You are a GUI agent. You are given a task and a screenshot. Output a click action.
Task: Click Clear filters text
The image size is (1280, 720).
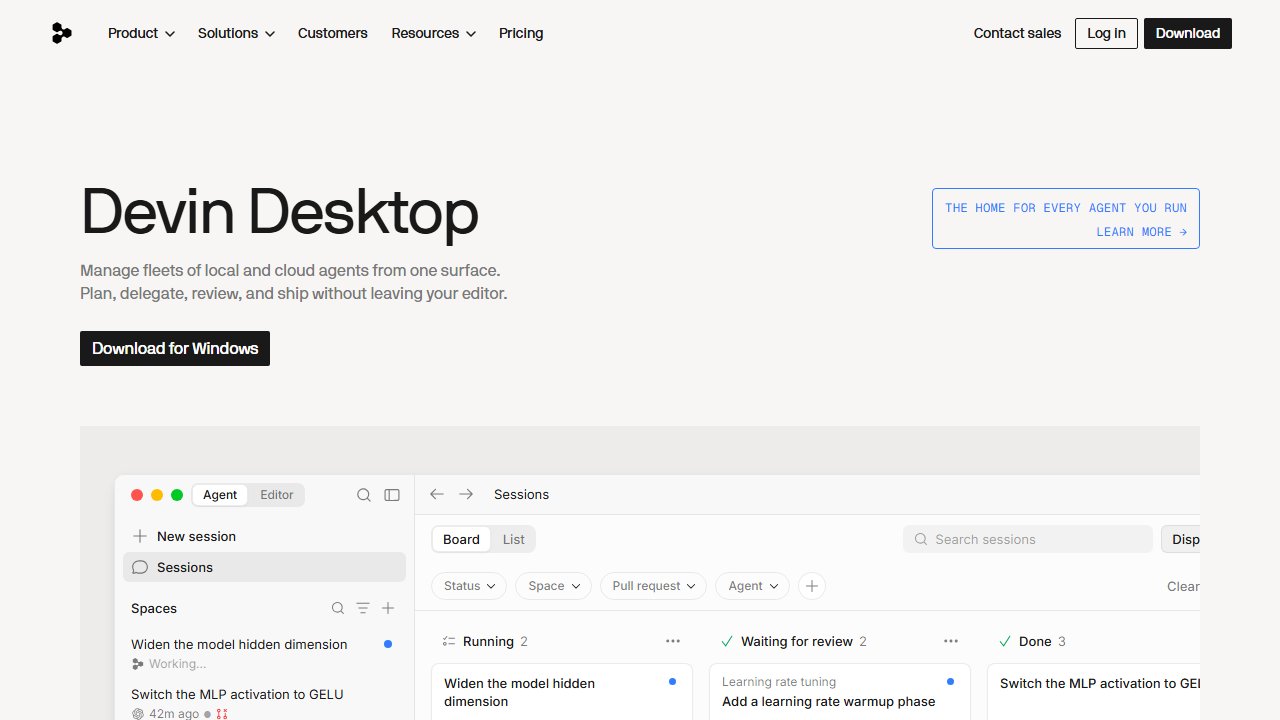[1183, 586]
